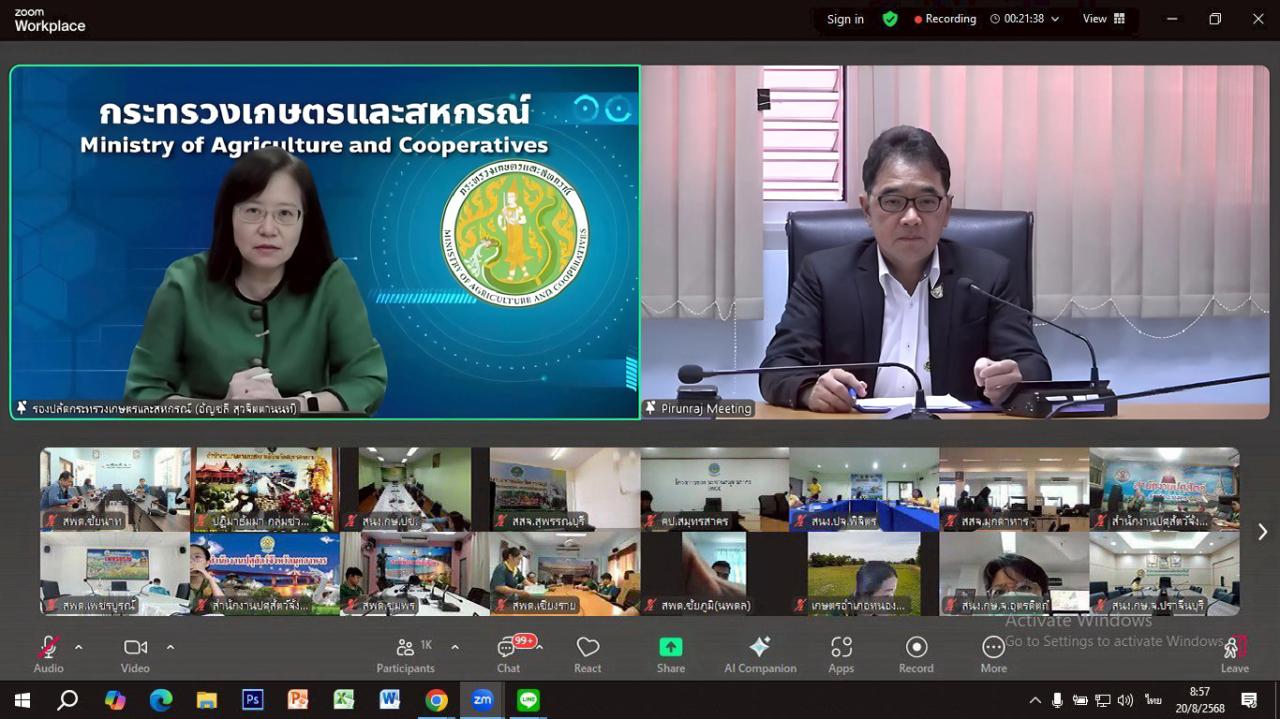Toggle the camera with Video button
1280x719 pixels.
[x=135, y=655]
